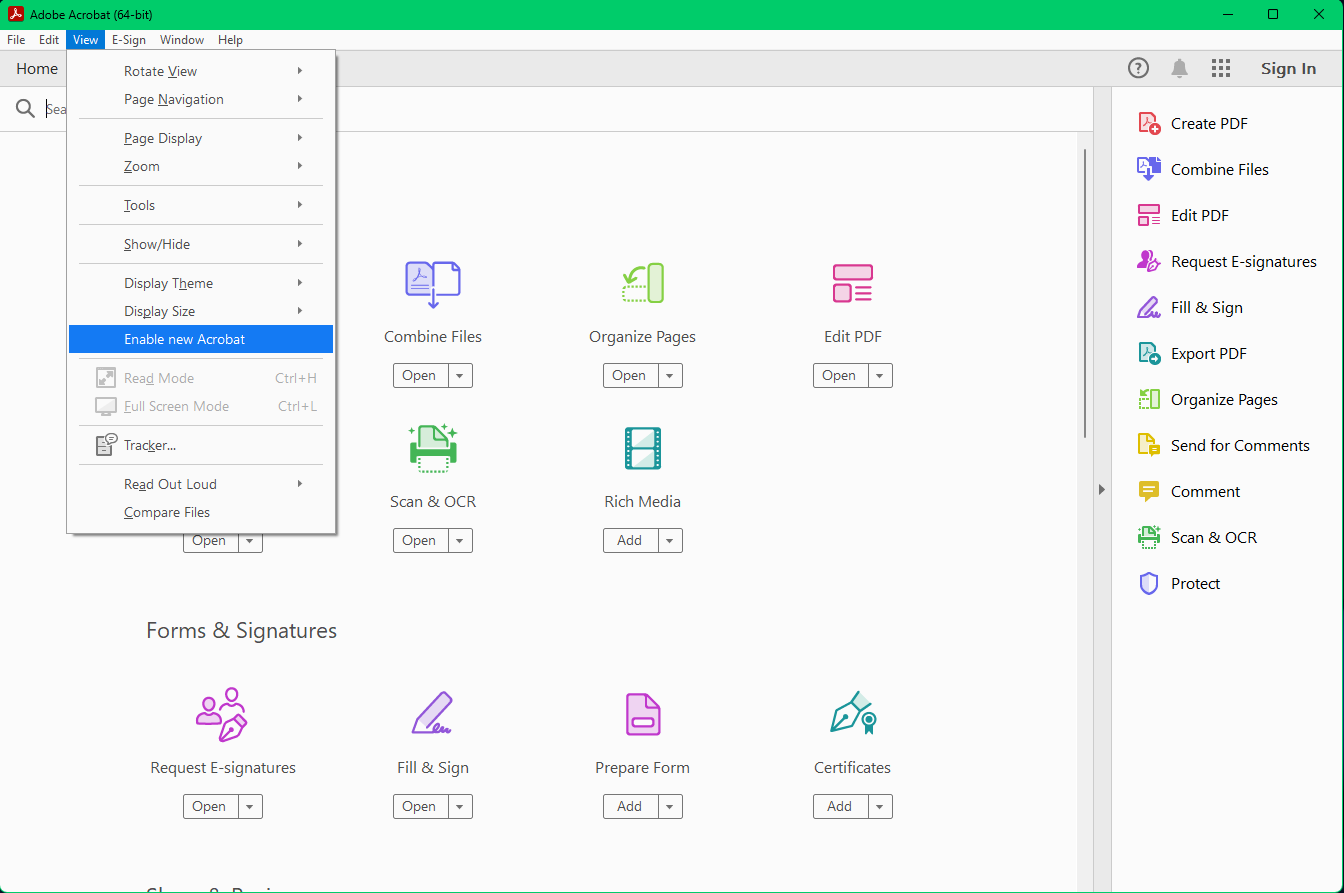1344x893 pixels.
Task: Open the Help question mark icon
Action: (x=1138, y=68)
